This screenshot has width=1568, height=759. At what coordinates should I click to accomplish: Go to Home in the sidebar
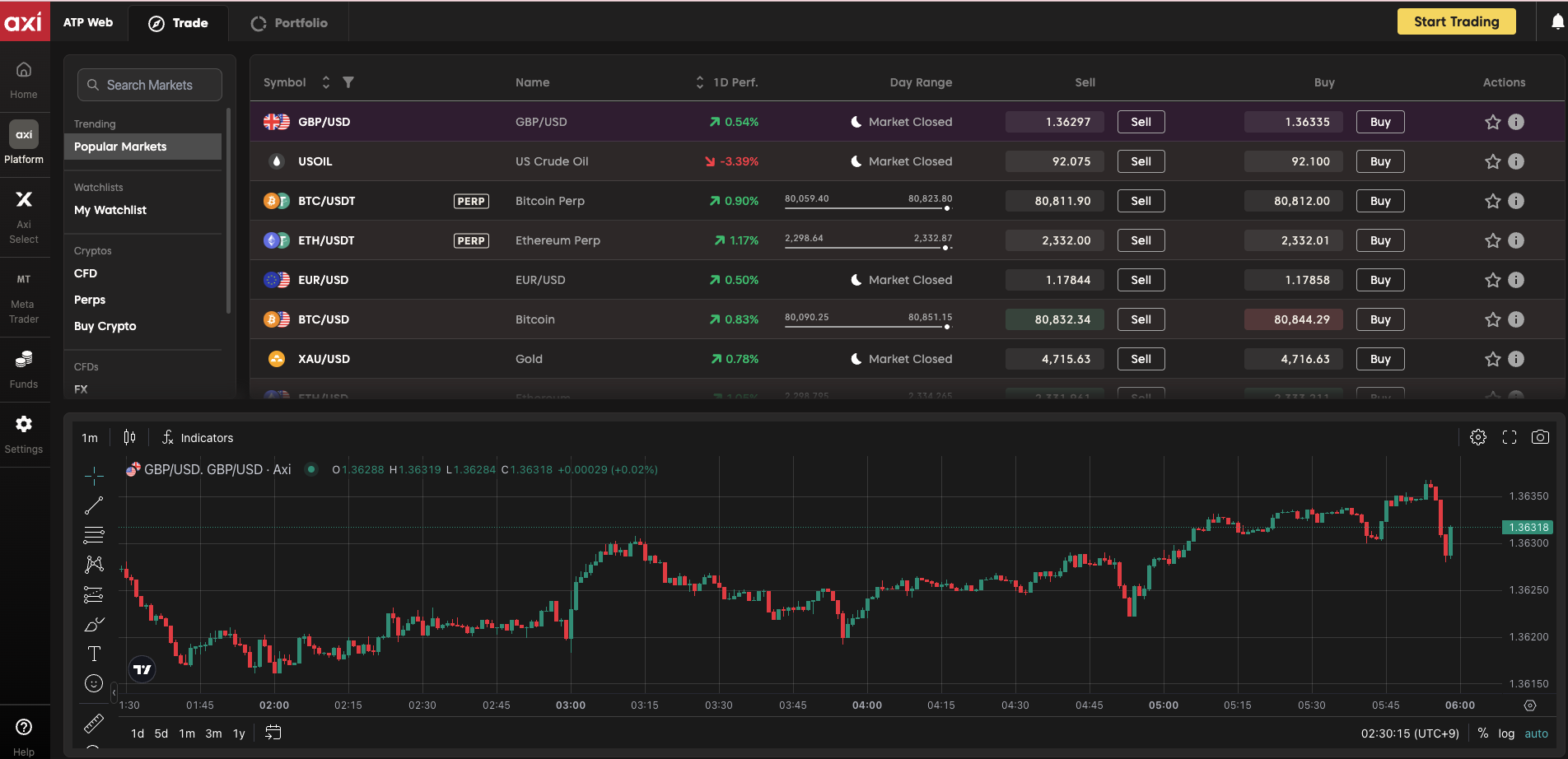(24, 80)
